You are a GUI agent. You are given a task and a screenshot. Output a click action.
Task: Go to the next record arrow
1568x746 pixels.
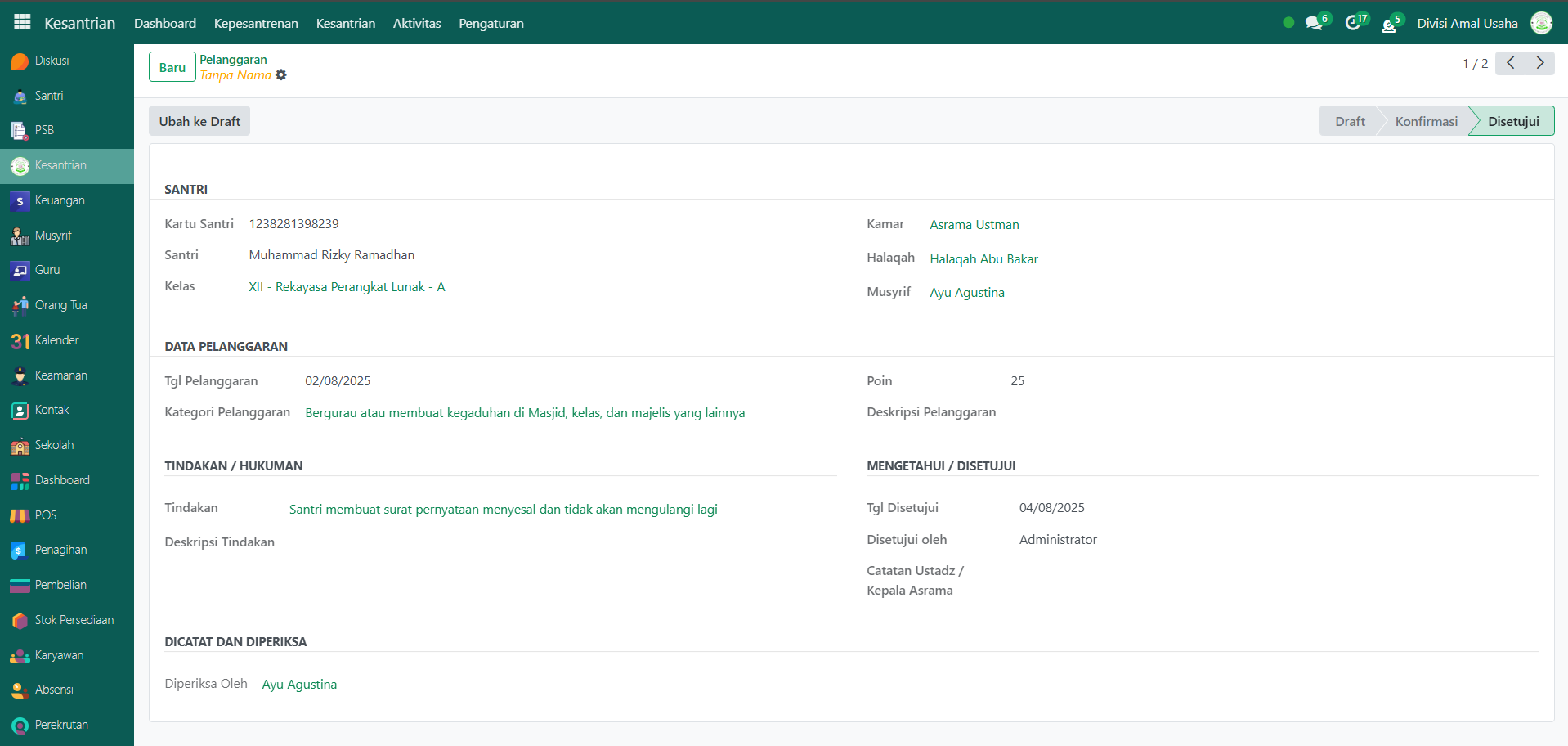click(x=1539, y=63)
